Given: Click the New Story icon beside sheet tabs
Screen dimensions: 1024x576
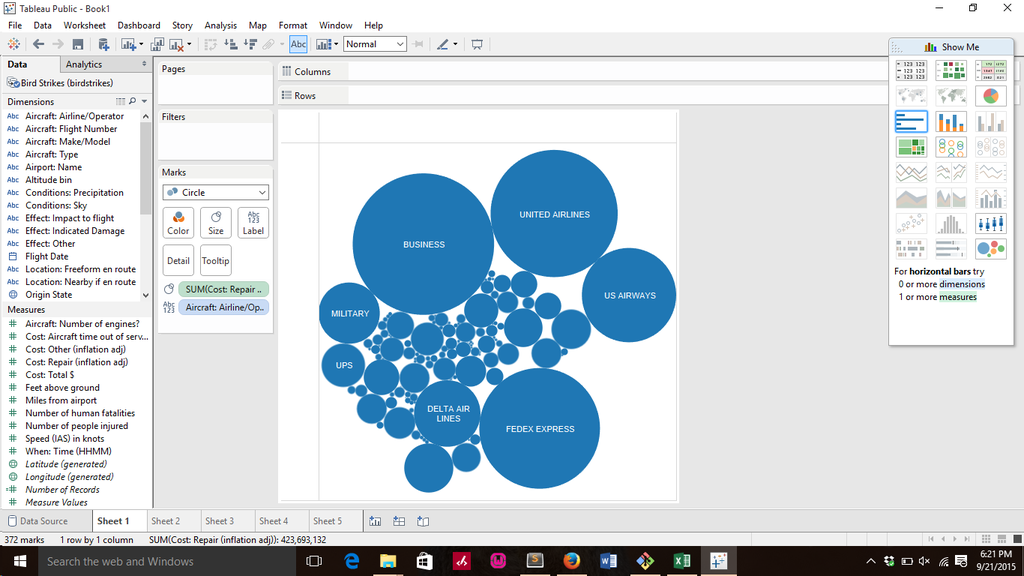Looking at the screenshot, I should [423, 521].
